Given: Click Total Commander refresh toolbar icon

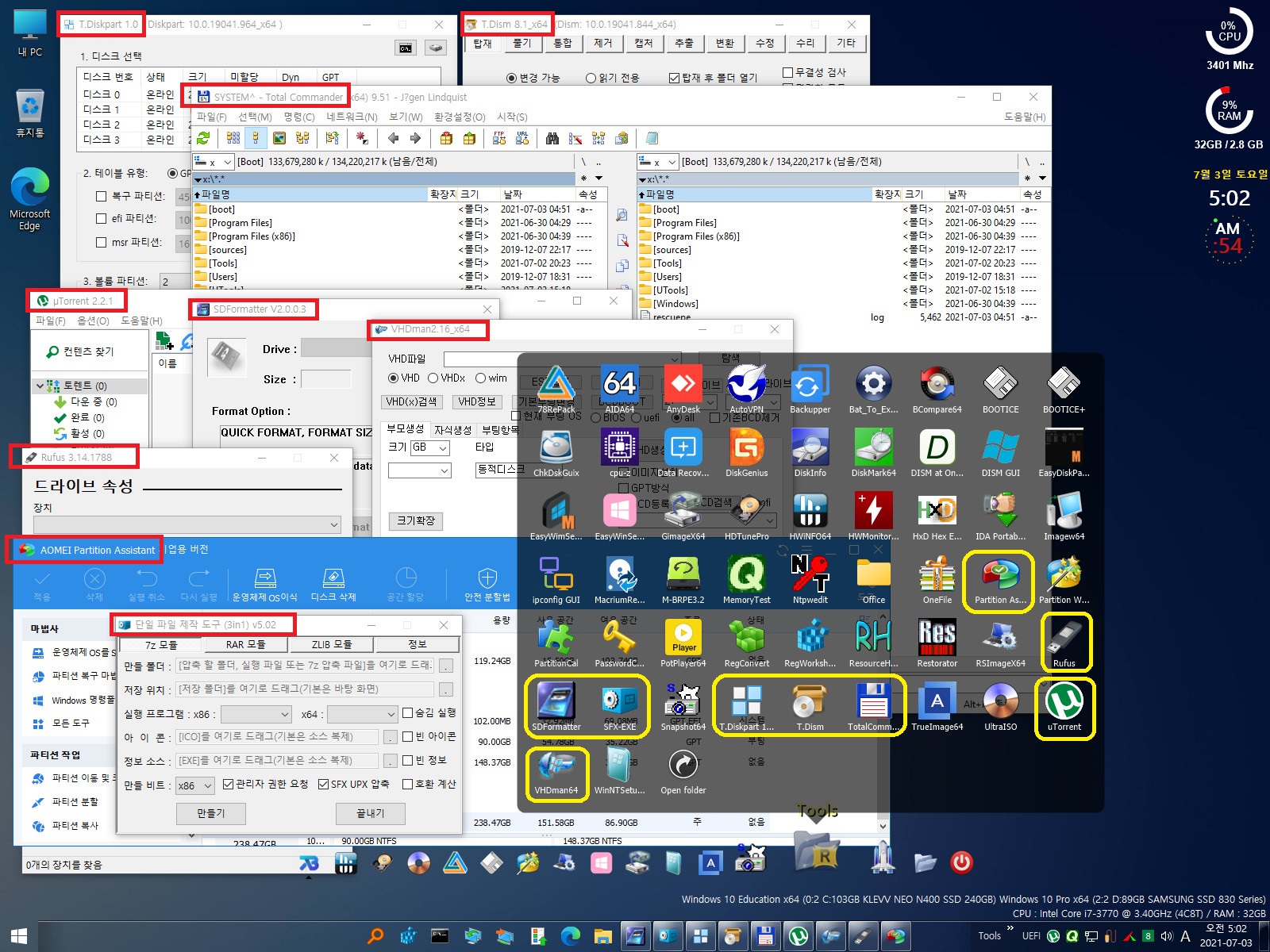Looking at the screenshot, I should tap(203, 138).
